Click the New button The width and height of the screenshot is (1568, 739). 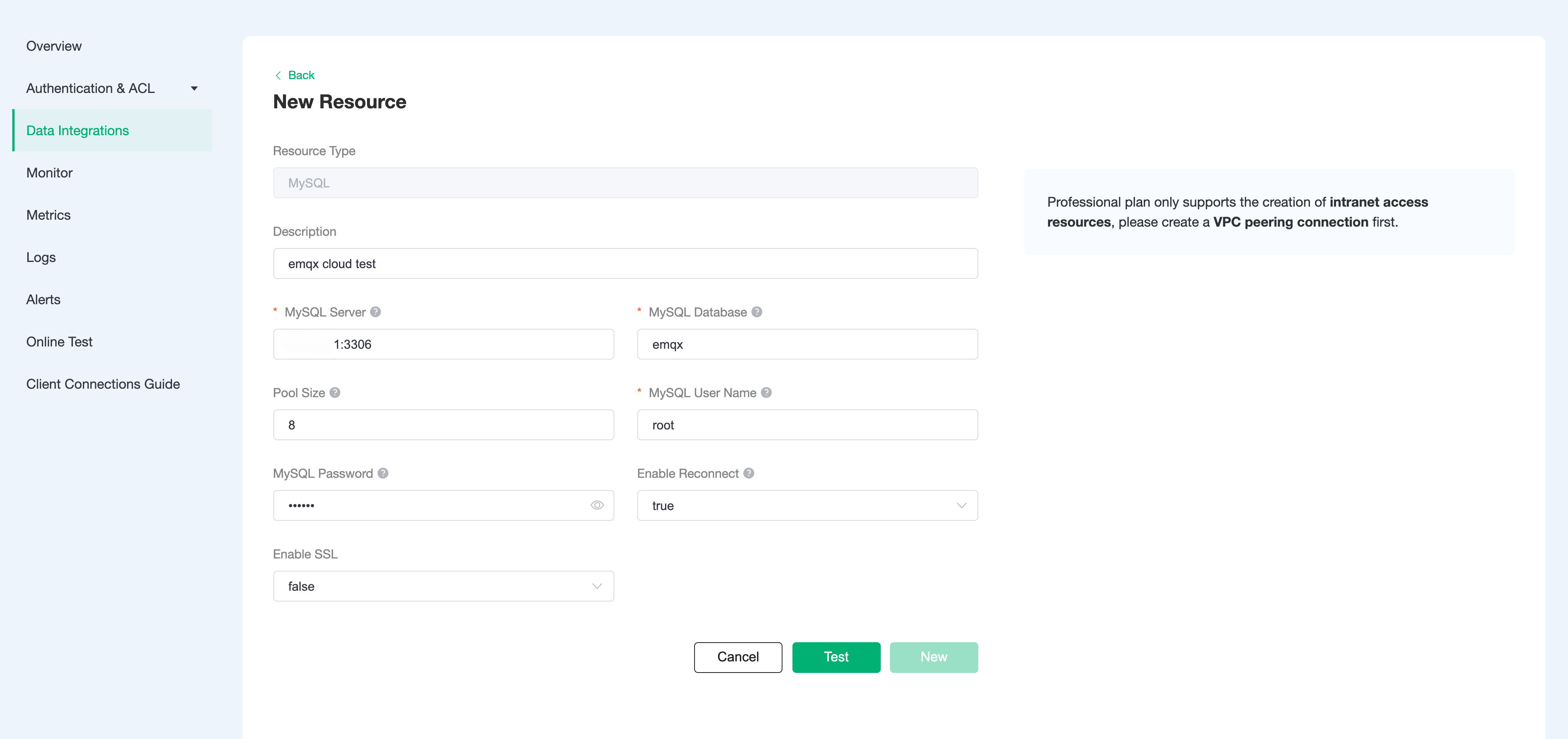(x=933, y=657)
